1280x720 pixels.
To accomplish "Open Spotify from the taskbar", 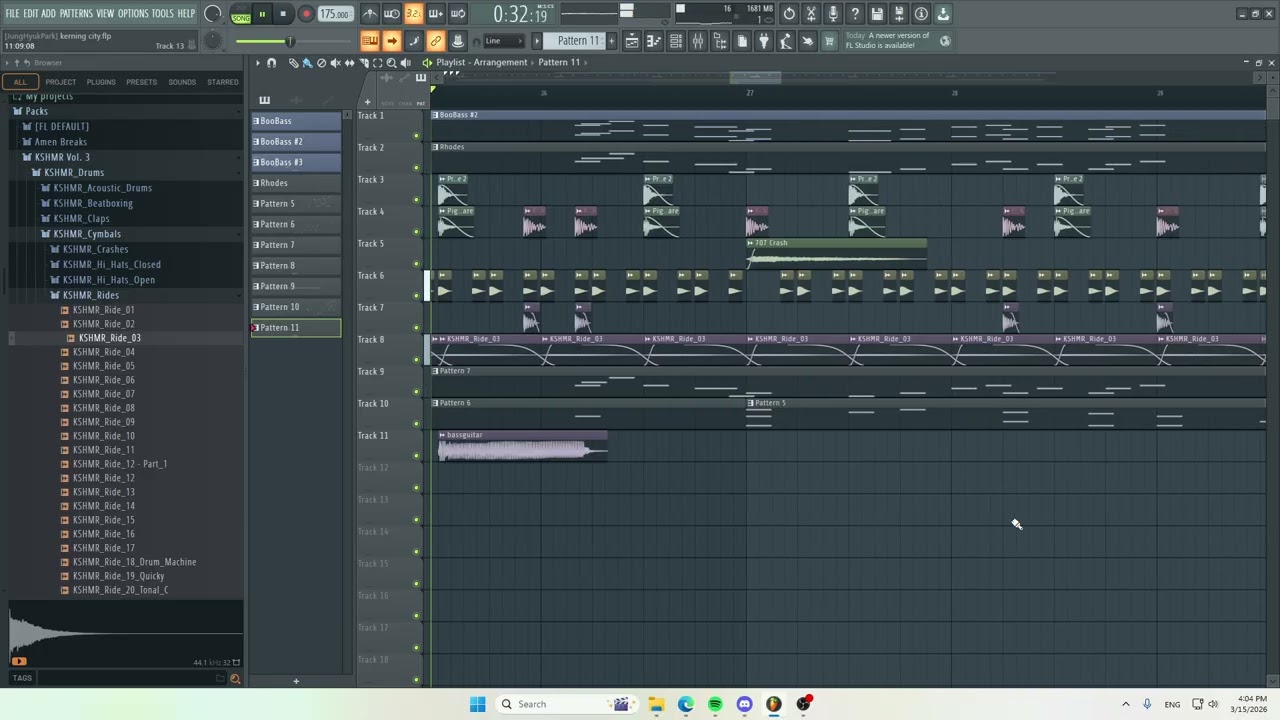I will tap(715, 704).
